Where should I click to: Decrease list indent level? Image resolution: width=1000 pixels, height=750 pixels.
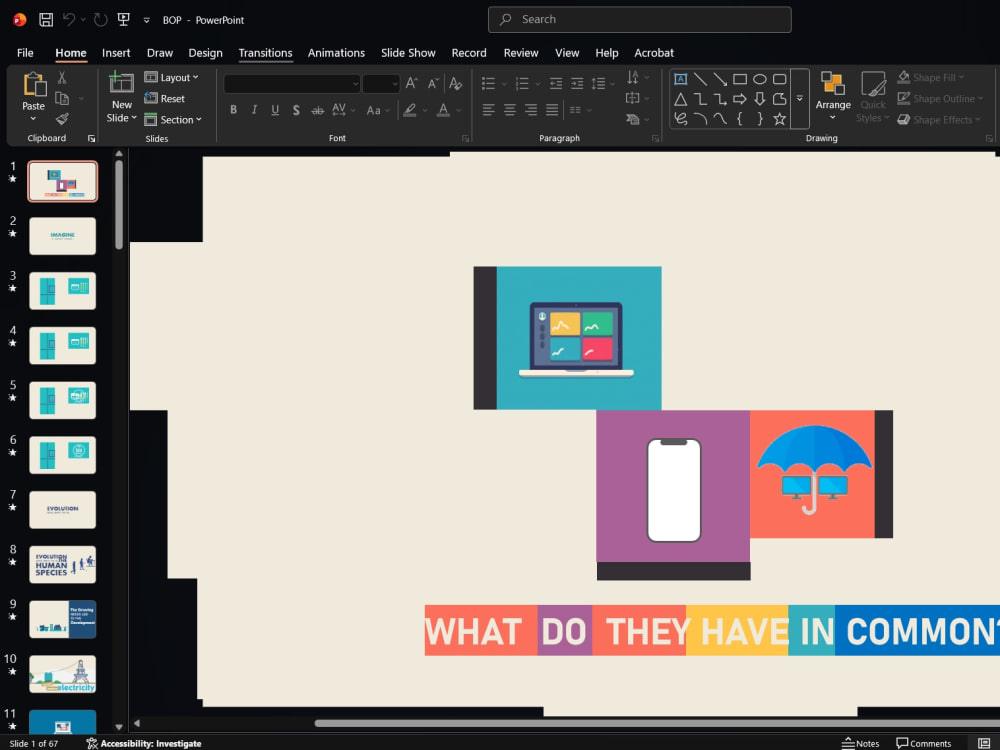tap(555, 83)
